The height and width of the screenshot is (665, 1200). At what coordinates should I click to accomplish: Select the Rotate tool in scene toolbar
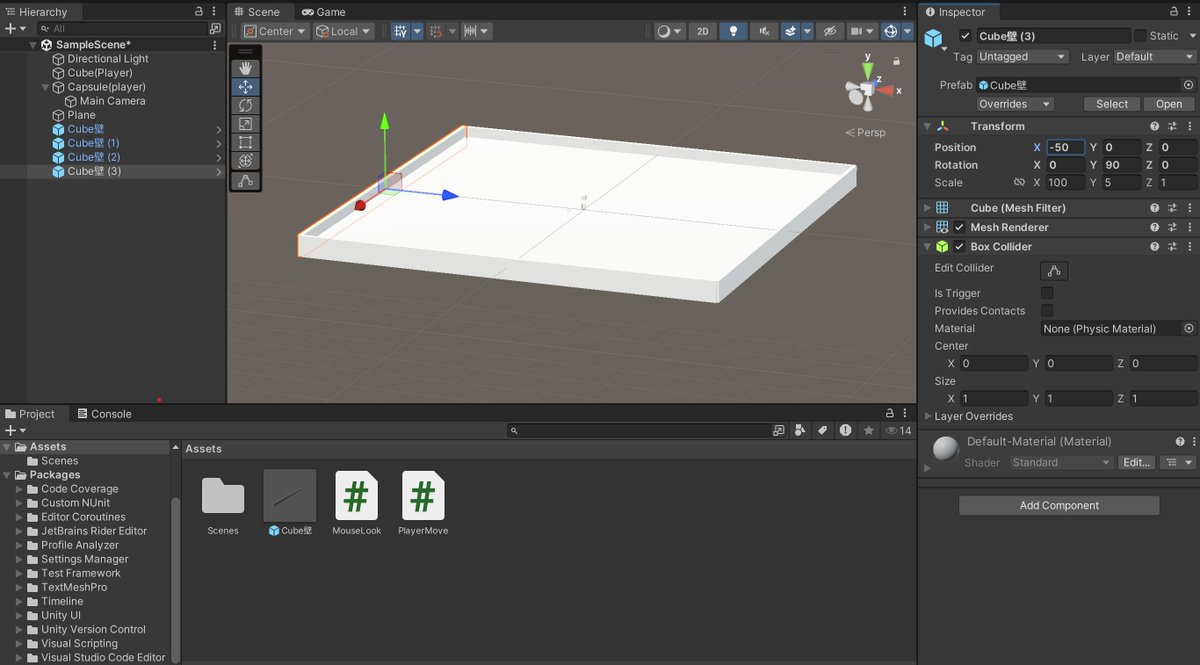point(245,105)
